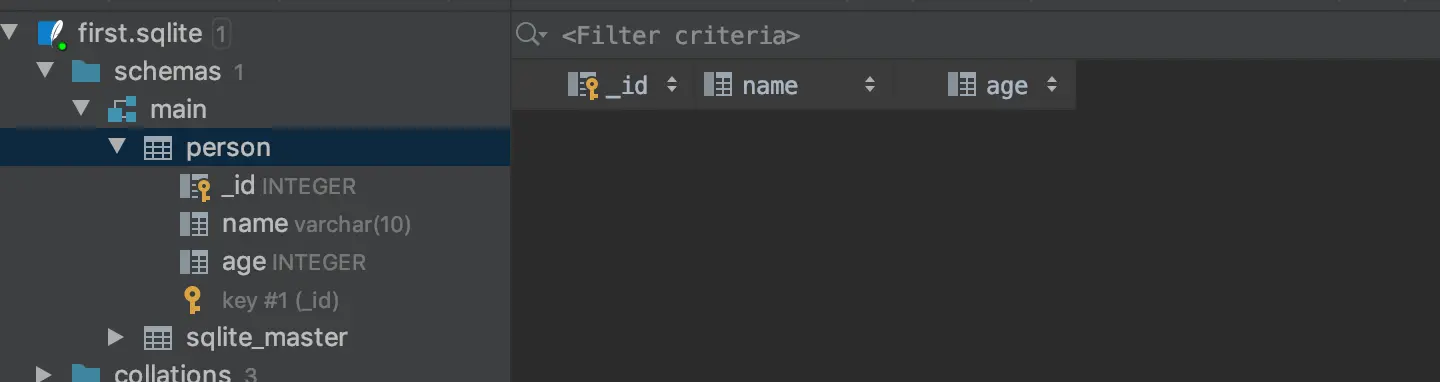1440x382 pixels.
Task: Collapse the first.sqlite tree node
Action: 10,34
